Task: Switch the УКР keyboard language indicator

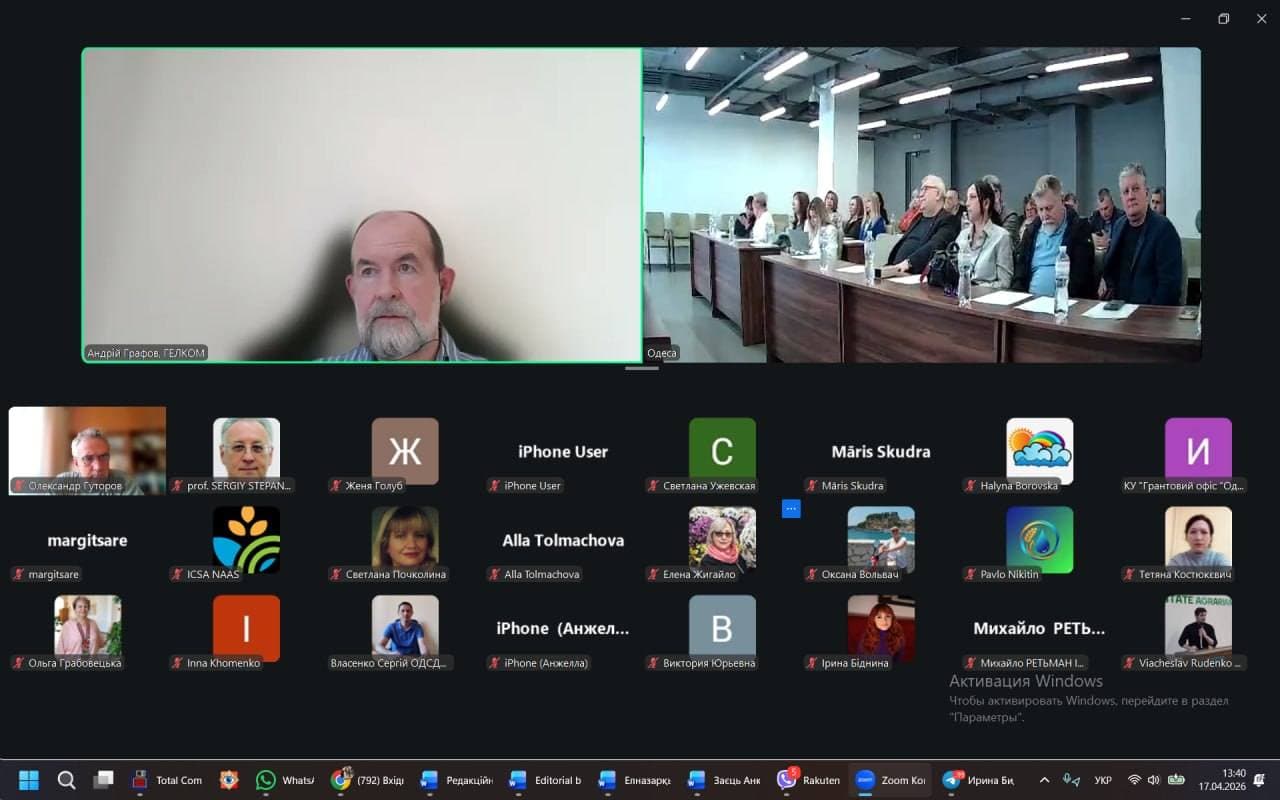Action: click(x=1103, y=780)
